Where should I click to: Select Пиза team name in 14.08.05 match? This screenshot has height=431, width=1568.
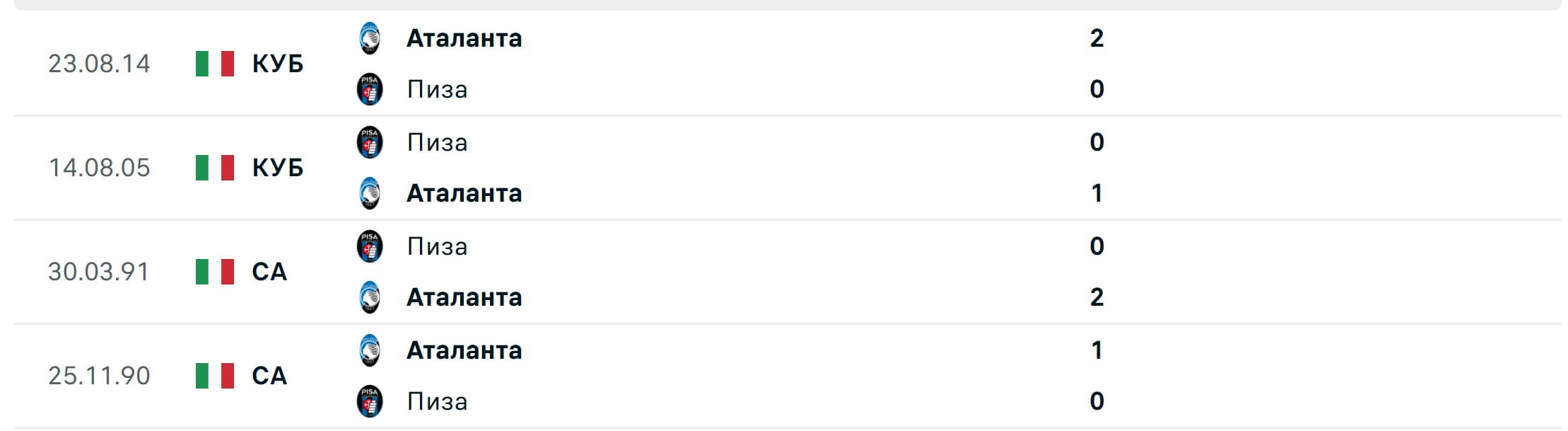[438, 142]
